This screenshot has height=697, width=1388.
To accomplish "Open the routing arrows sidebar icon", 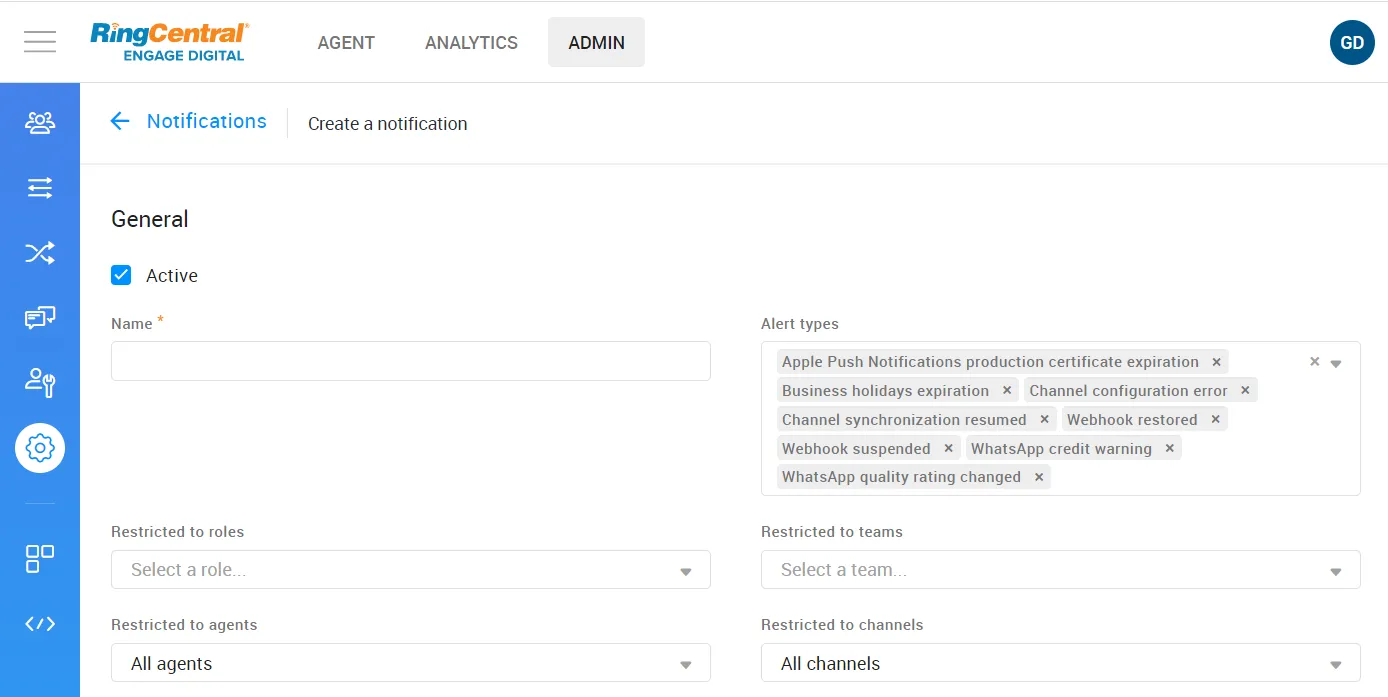I will pyautogui.click(x=40, y=188).
